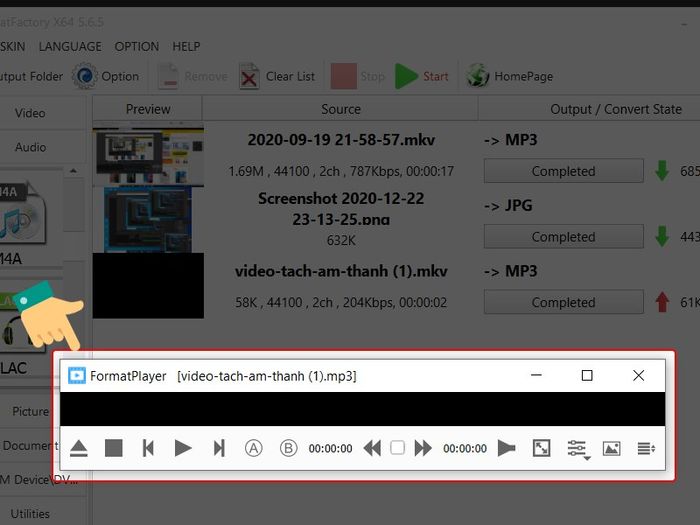The width and height of the screenshot is (700, 525).
Task: Select Screenshot 2020-12-22 23-13-25.png filename
Action: (341, 208)
